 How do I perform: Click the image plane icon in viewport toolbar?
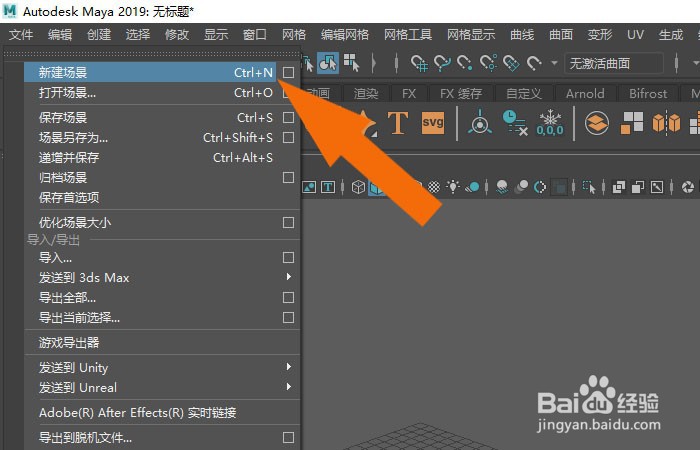point(309,187)
